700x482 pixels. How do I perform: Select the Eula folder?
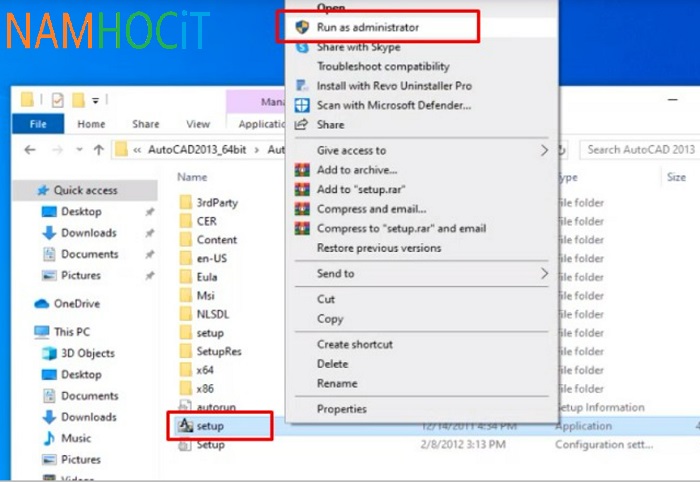coord(207,277)
